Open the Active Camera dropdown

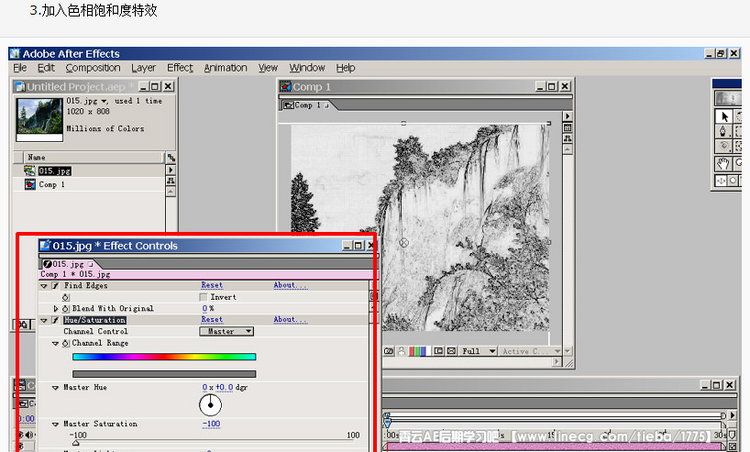tap(530, 351)
